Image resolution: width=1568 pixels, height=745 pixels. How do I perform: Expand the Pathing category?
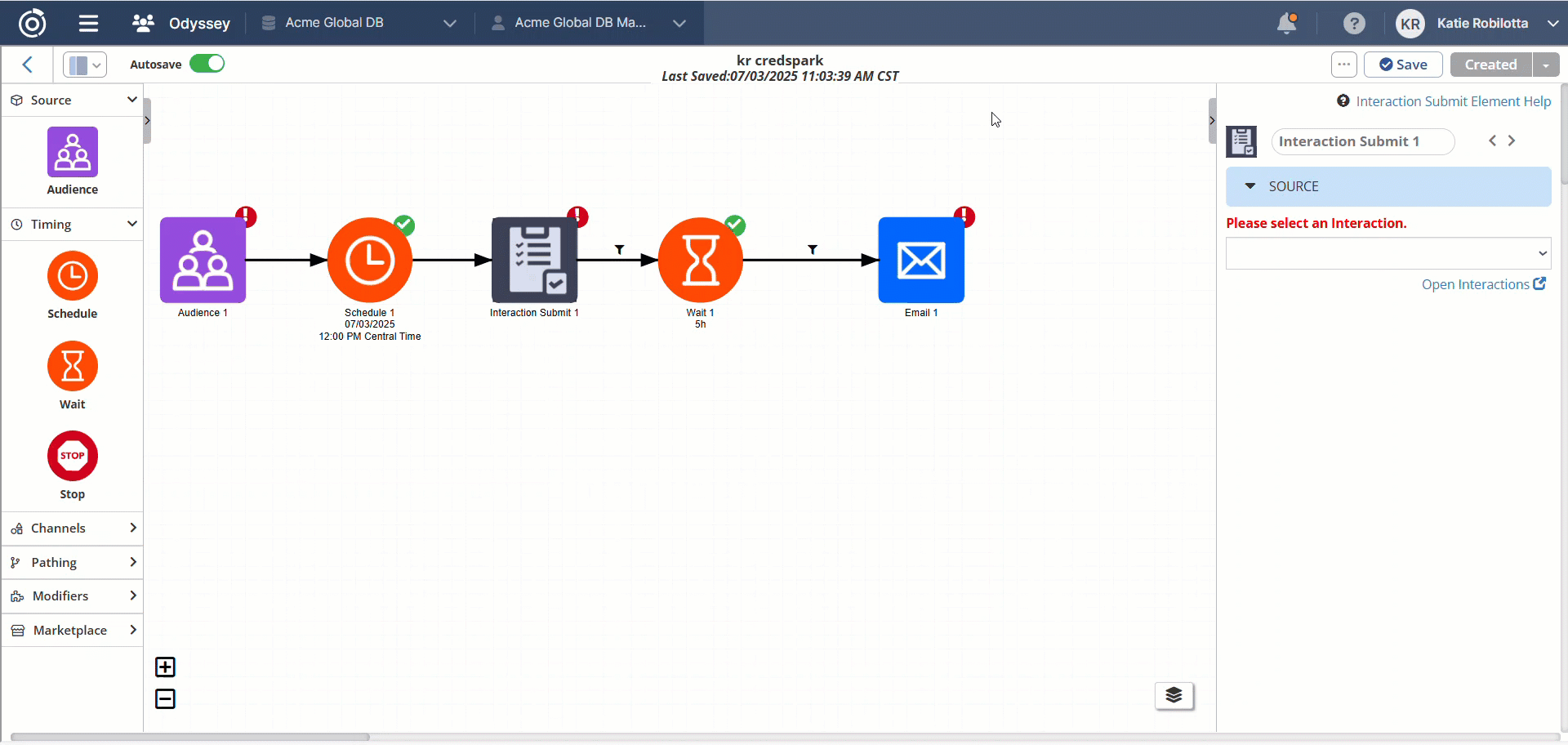tap(72, 562)
